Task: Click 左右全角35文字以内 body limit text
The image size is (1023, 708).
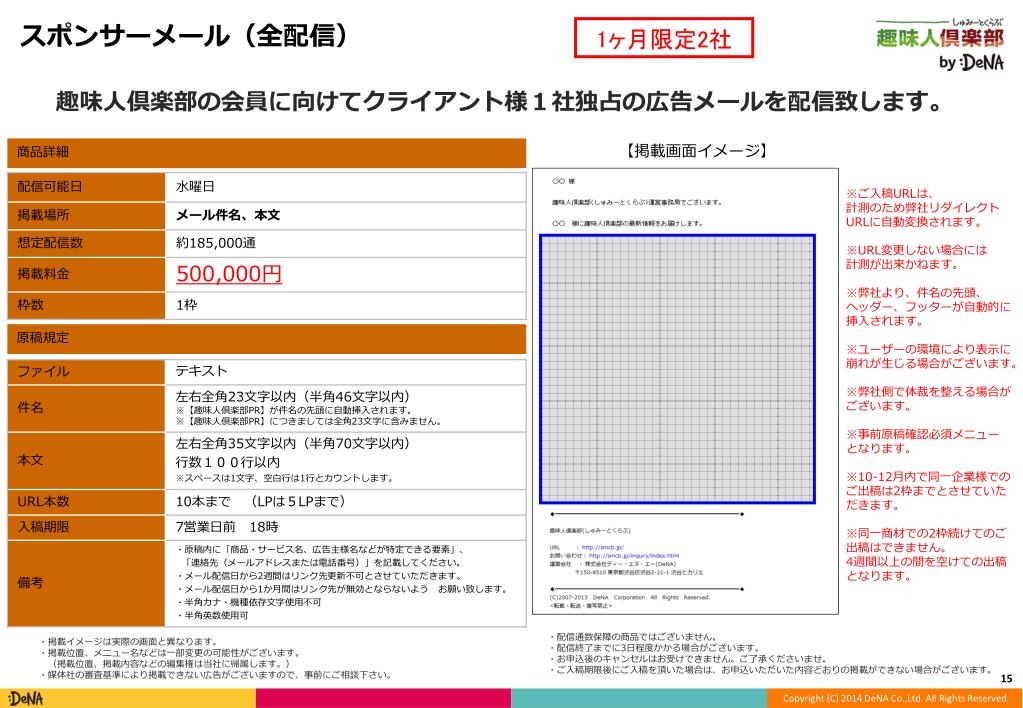Action: [293, 443]
